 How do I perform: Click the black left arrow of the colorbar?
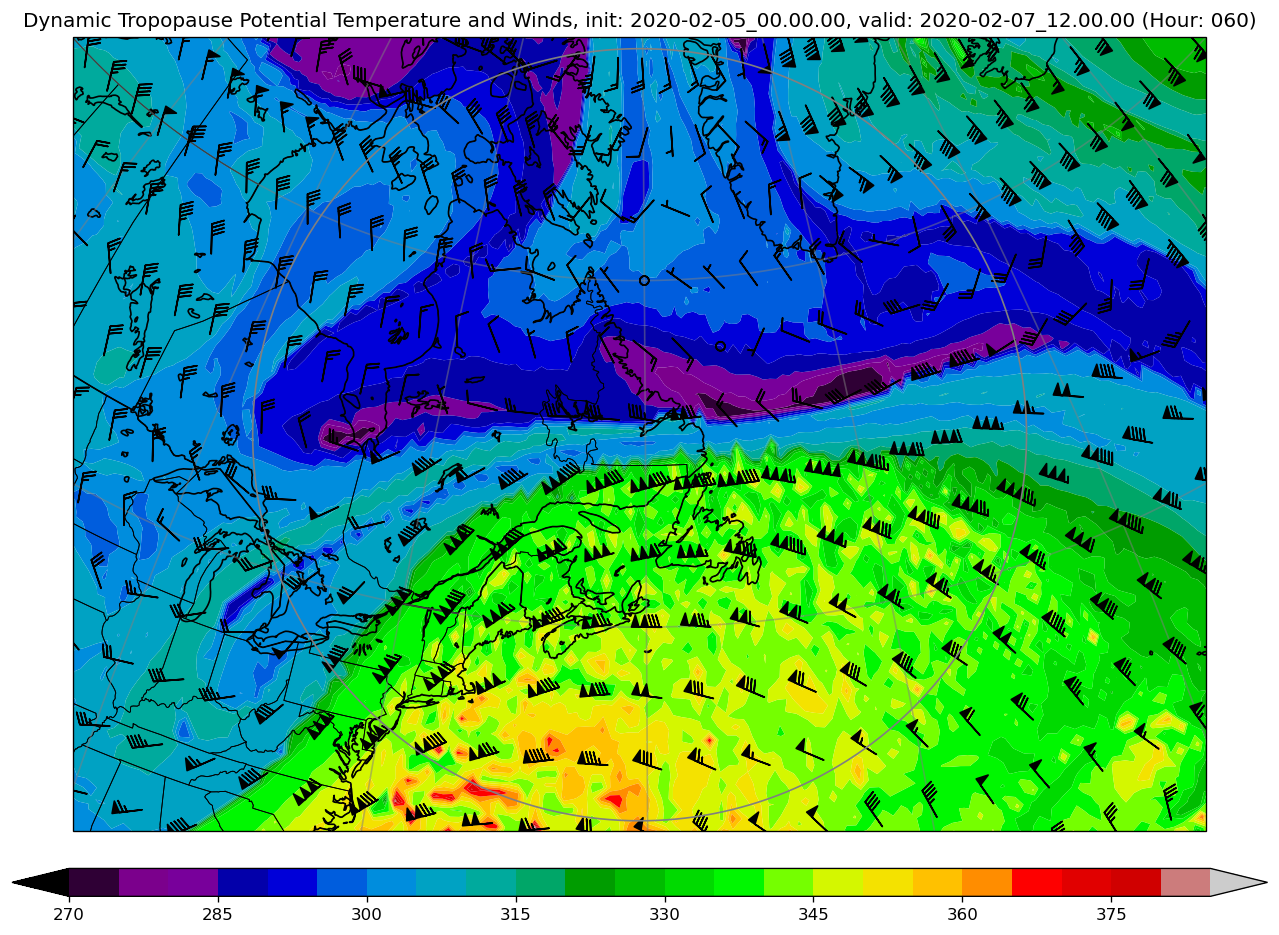point(42,882)
